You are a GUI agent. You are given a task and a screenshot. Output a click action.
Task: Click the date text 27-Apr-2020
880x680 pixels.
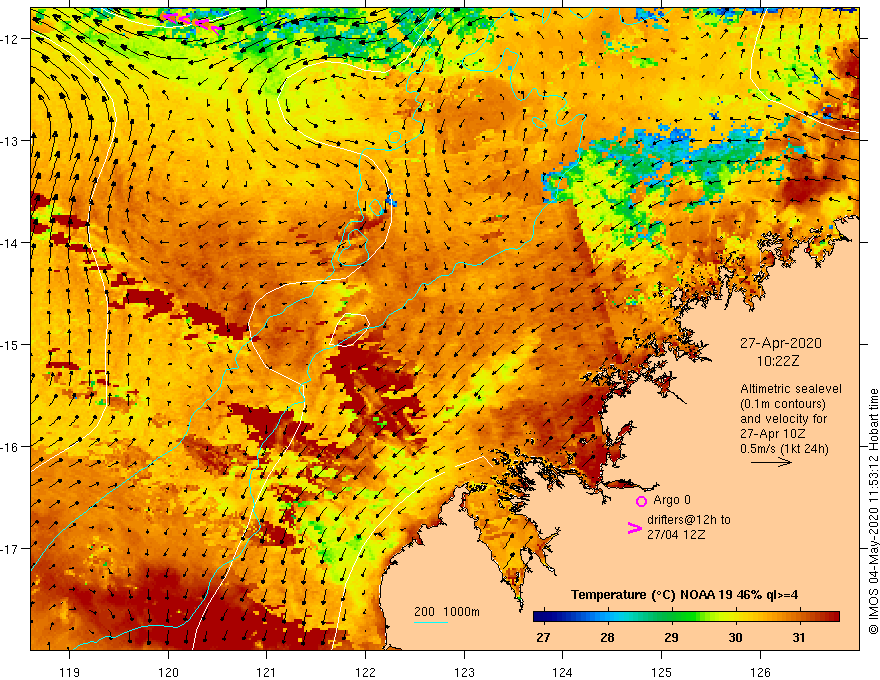click(x=780, y=343)
